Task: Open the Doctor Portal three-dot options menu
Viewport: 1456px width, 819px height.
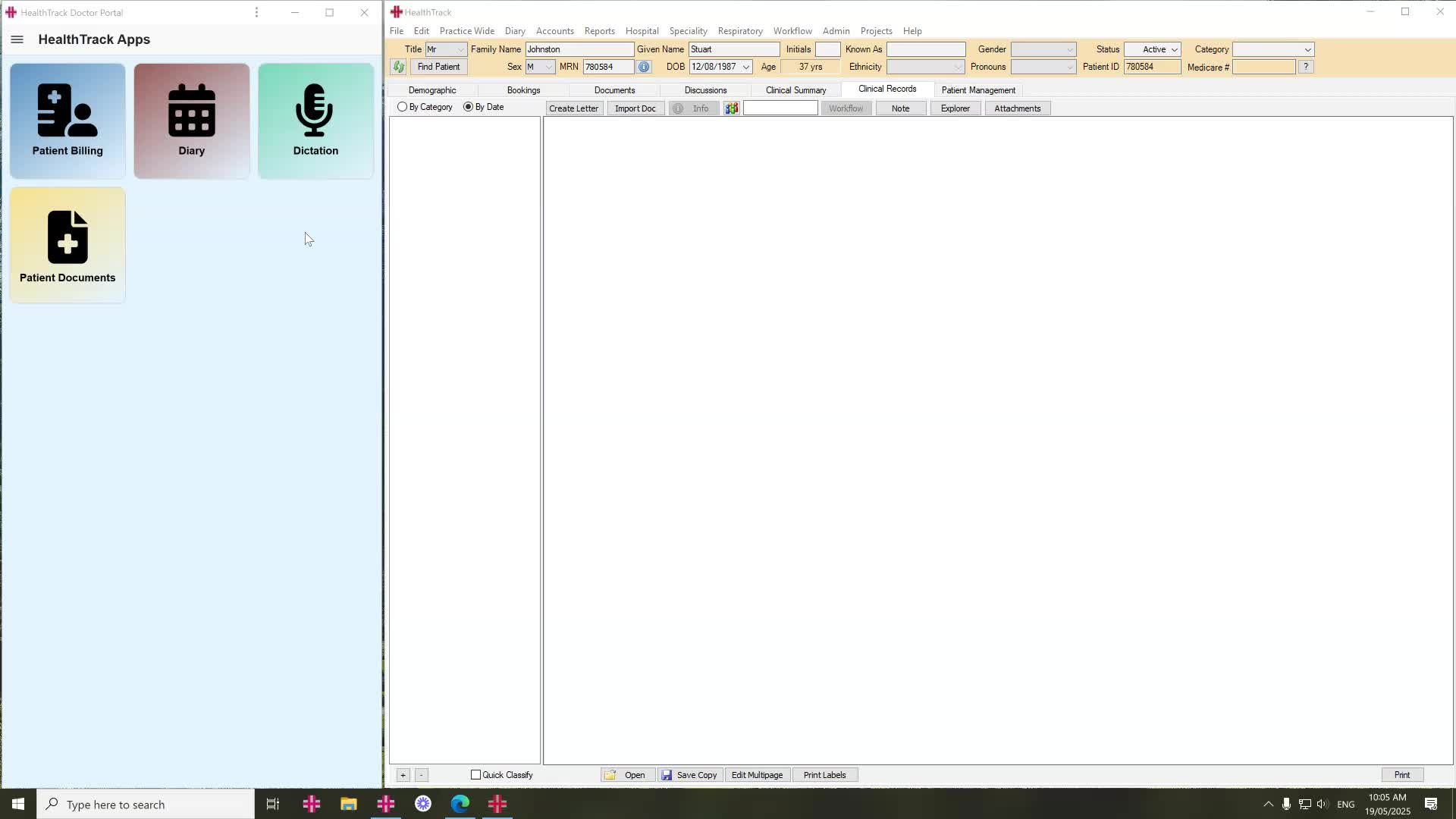Action: [x=256, y=12]
